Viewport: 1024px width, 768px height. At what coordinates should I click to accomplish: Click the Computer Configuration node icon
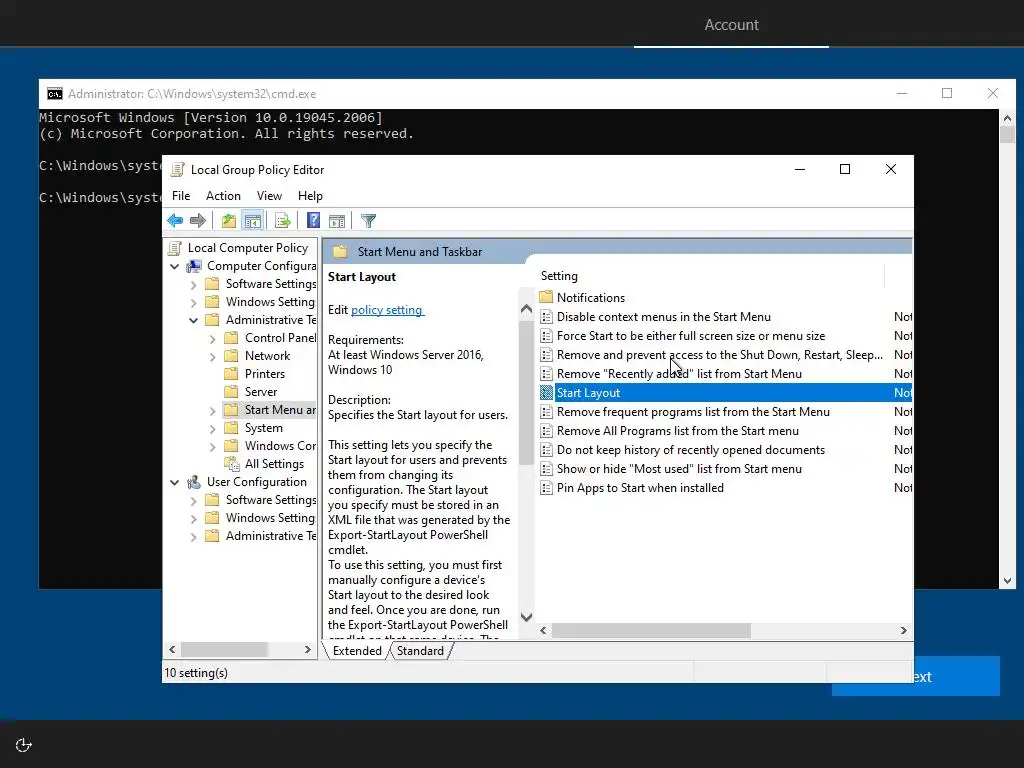(194, 266)
